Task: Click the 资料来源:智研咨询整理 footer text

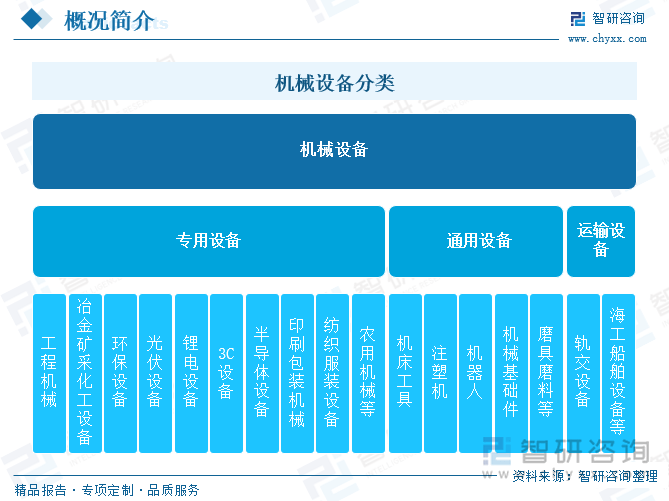Action: point(584,477)
